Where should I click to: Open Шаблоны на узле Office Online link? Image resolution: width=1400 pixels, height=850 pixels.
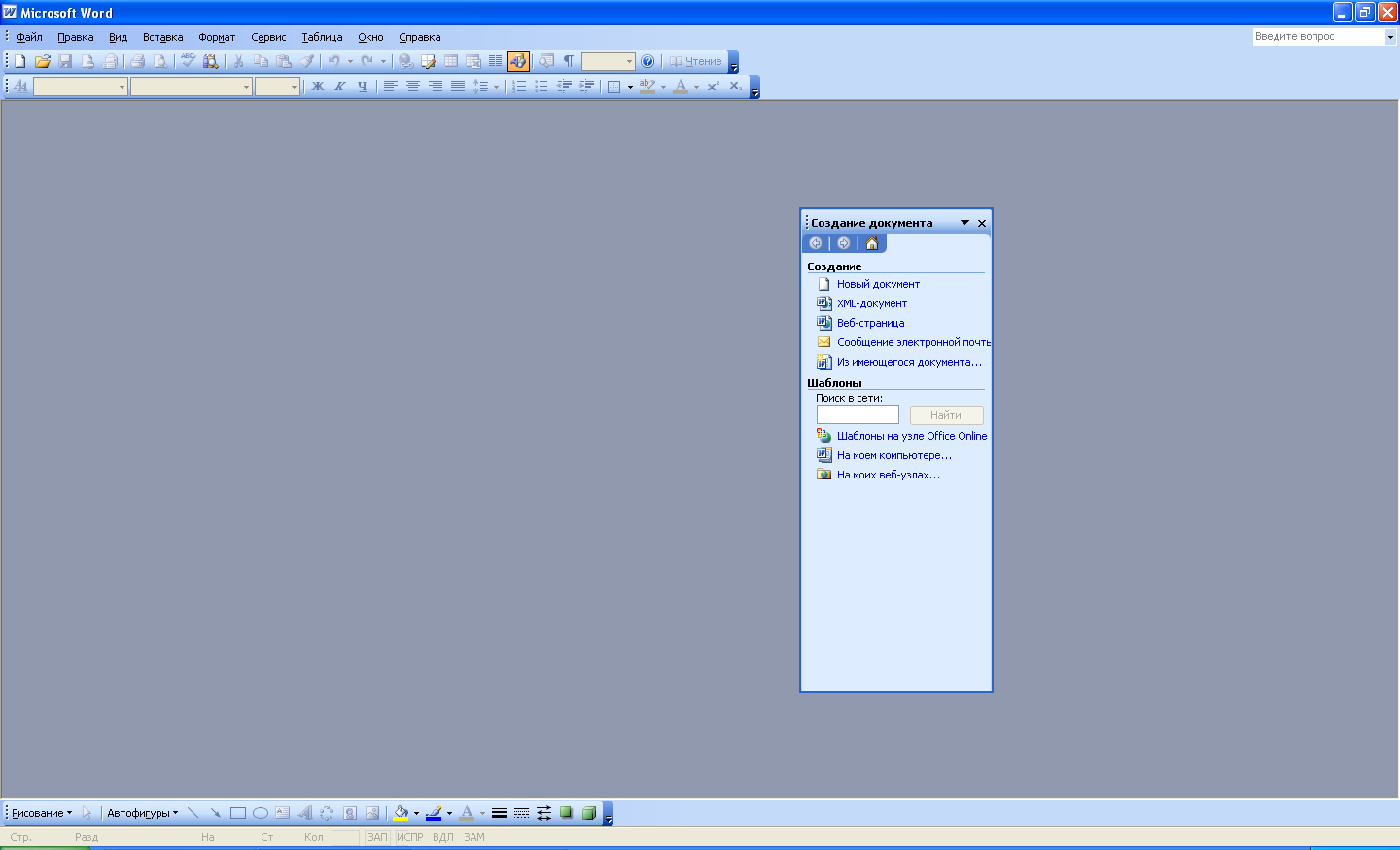pyautogui.click(x=912, y=436)
